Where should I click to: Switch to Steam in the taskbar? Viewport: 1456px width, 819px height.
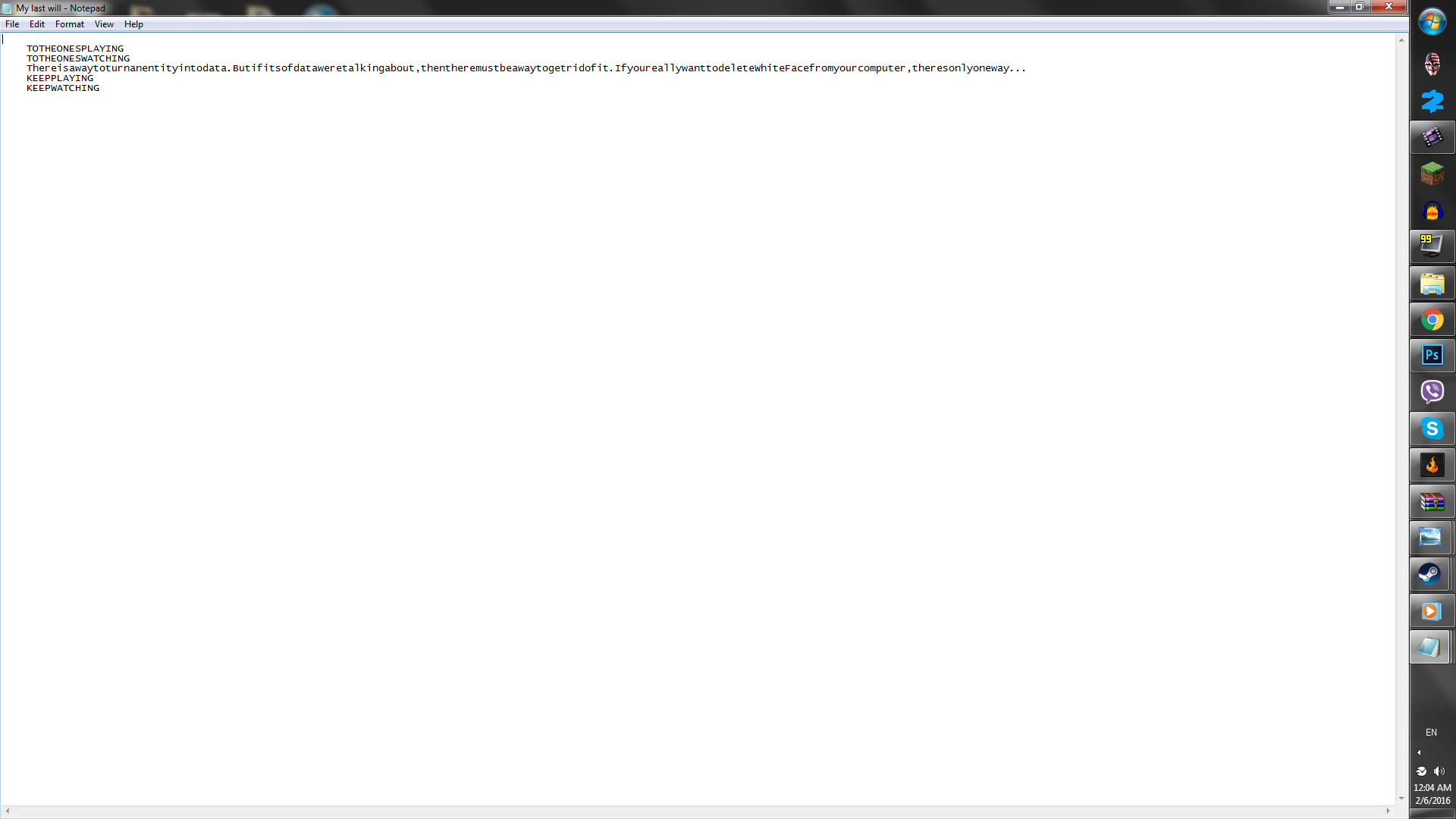pyautogui.click(x=1432, y=574)
